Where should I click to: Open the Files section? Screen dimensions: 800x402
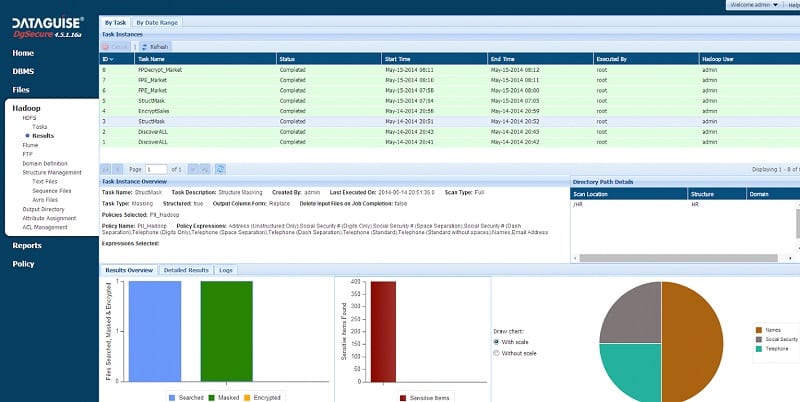21,90
